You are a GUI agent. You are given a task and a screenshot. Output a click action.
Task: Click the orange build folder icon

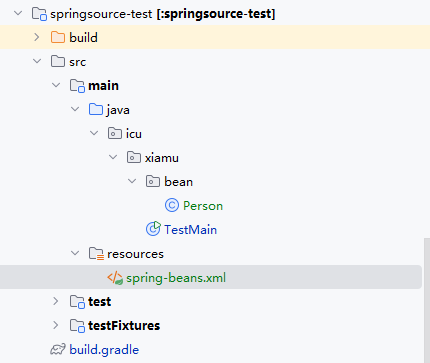(58, 37)
